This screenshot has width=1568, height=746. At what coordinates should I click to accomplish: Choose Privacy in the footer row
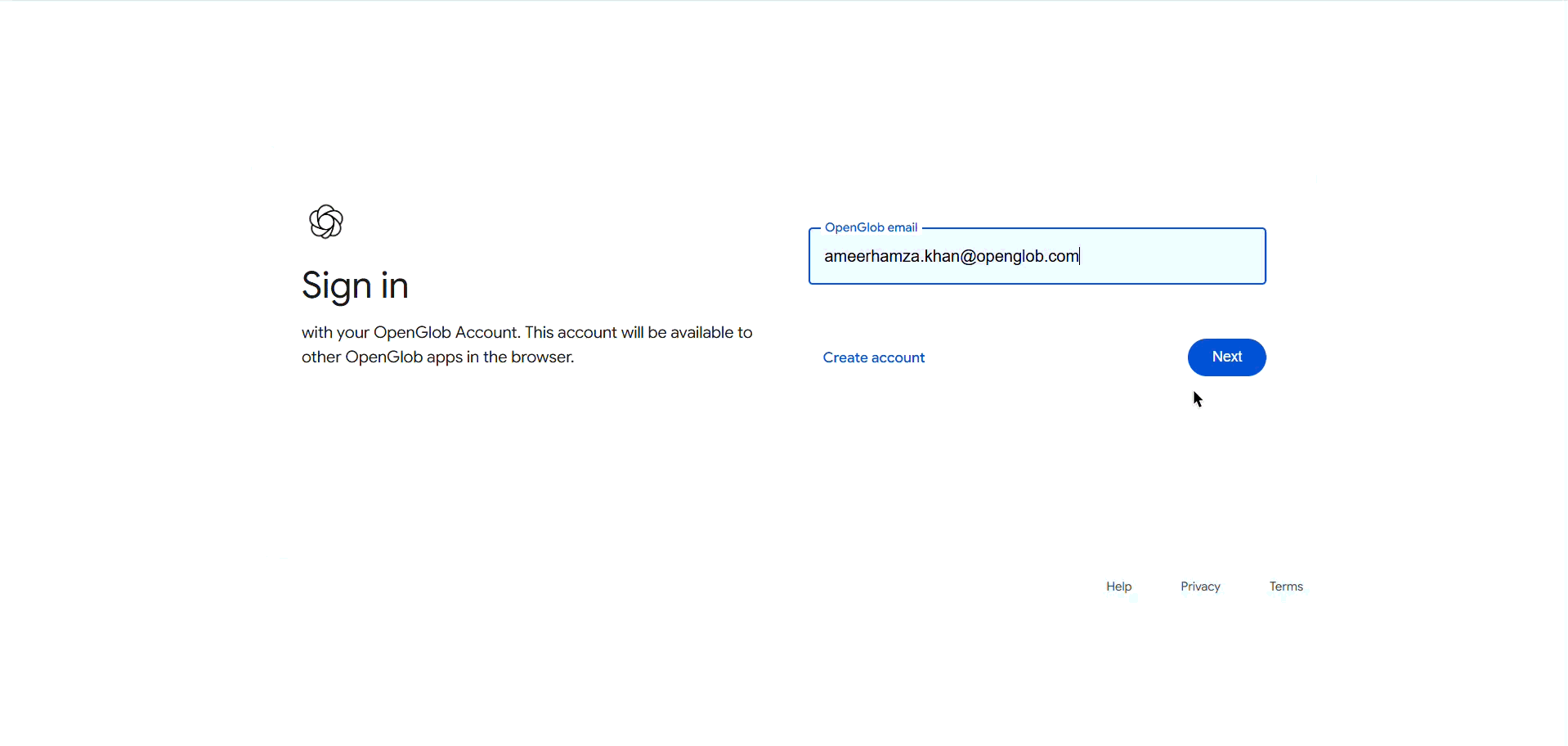pyautogui.click(x=1200, y=586)
